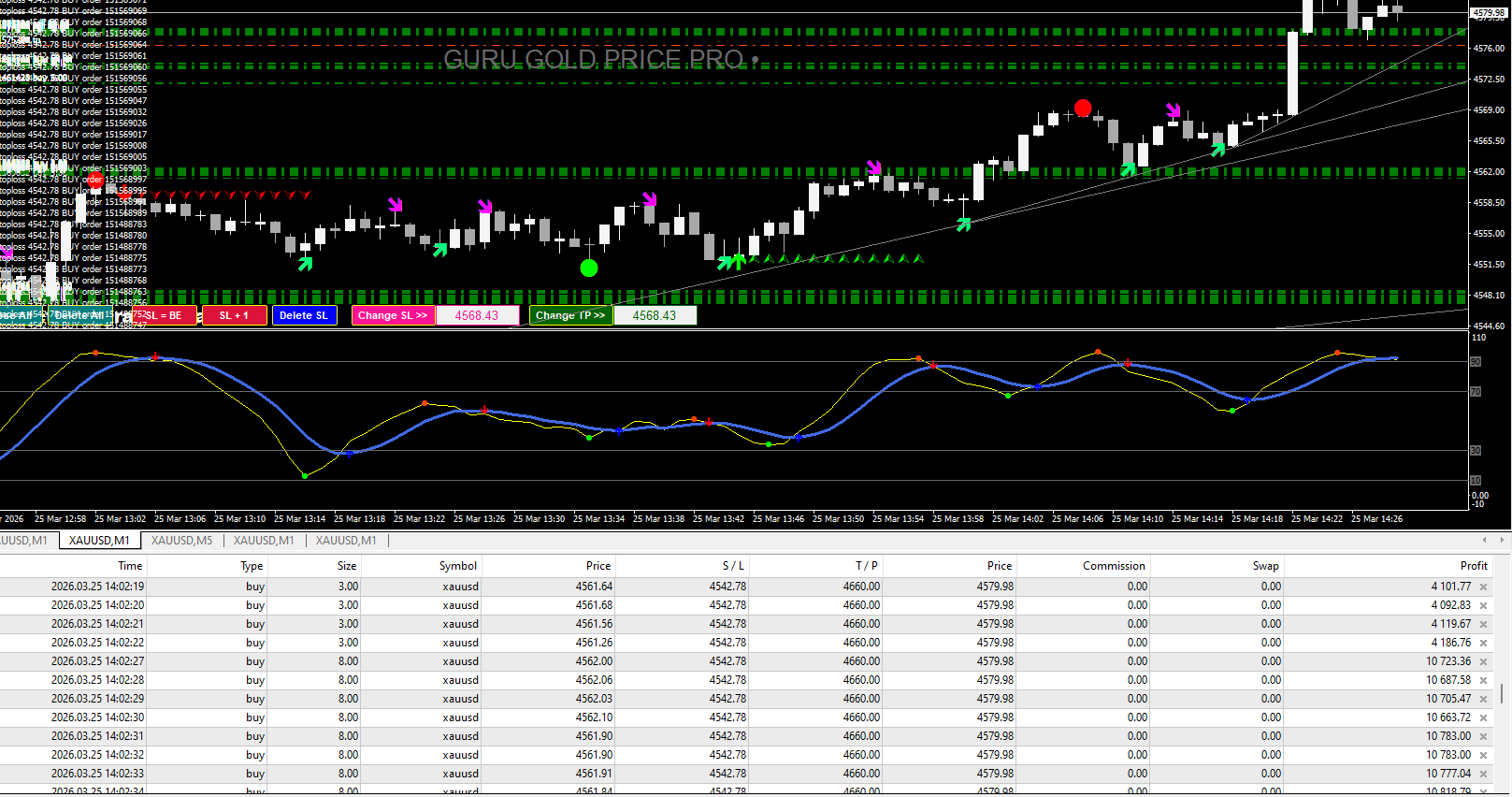Image resolution: width=1512 pixels, height=797 pixels.
Task: Sort trades by the Profit column header
Action: (x=1473, y=566)
